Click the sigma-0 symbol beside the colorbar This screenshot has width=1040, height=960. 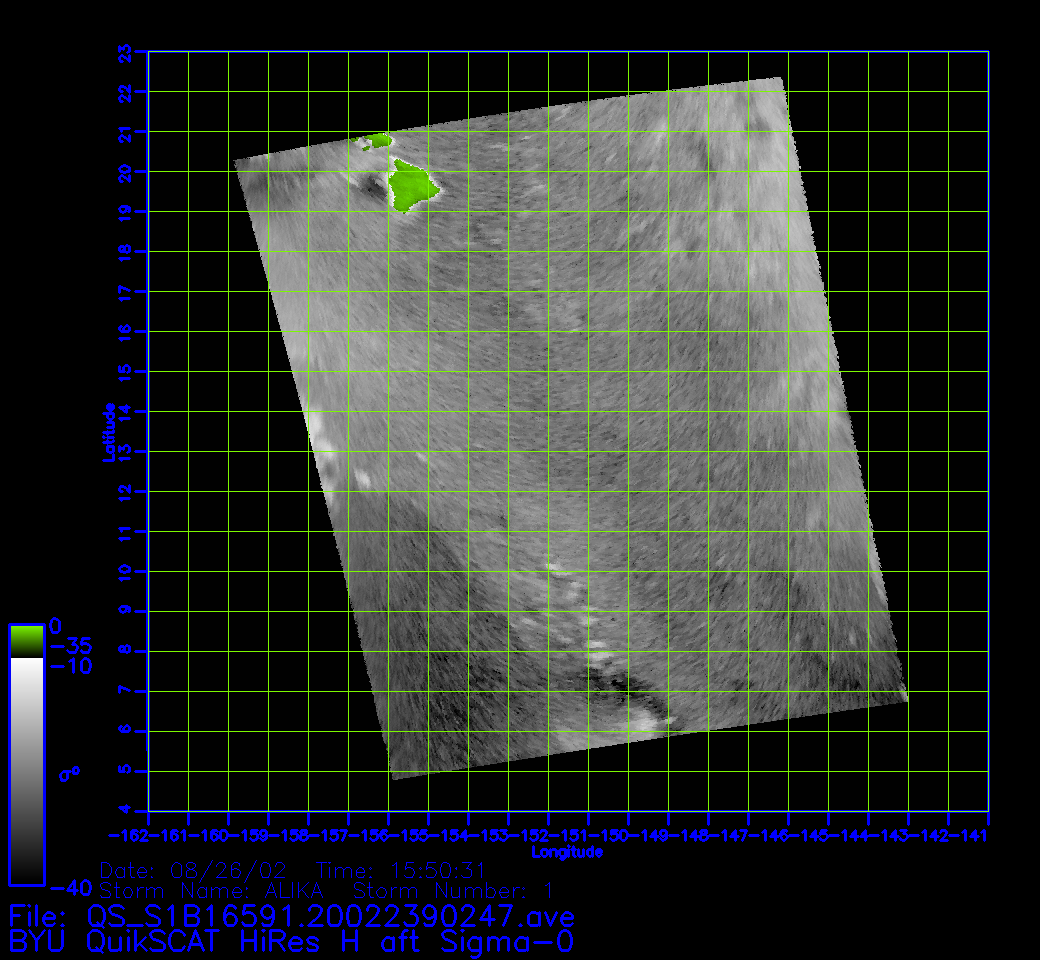tap(68, 773)
